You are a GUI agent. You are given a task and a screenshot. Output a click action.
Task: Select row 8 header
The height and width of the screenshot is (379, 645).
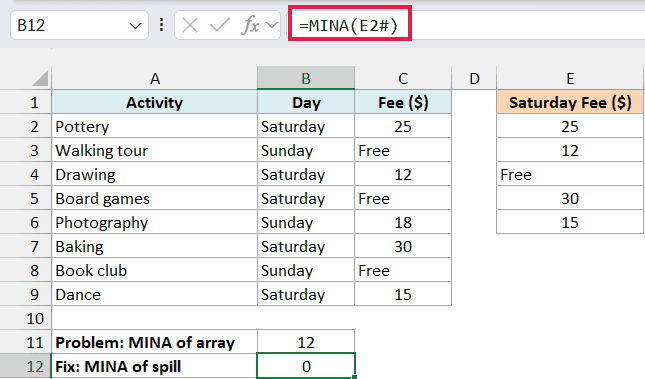[26, 270]
